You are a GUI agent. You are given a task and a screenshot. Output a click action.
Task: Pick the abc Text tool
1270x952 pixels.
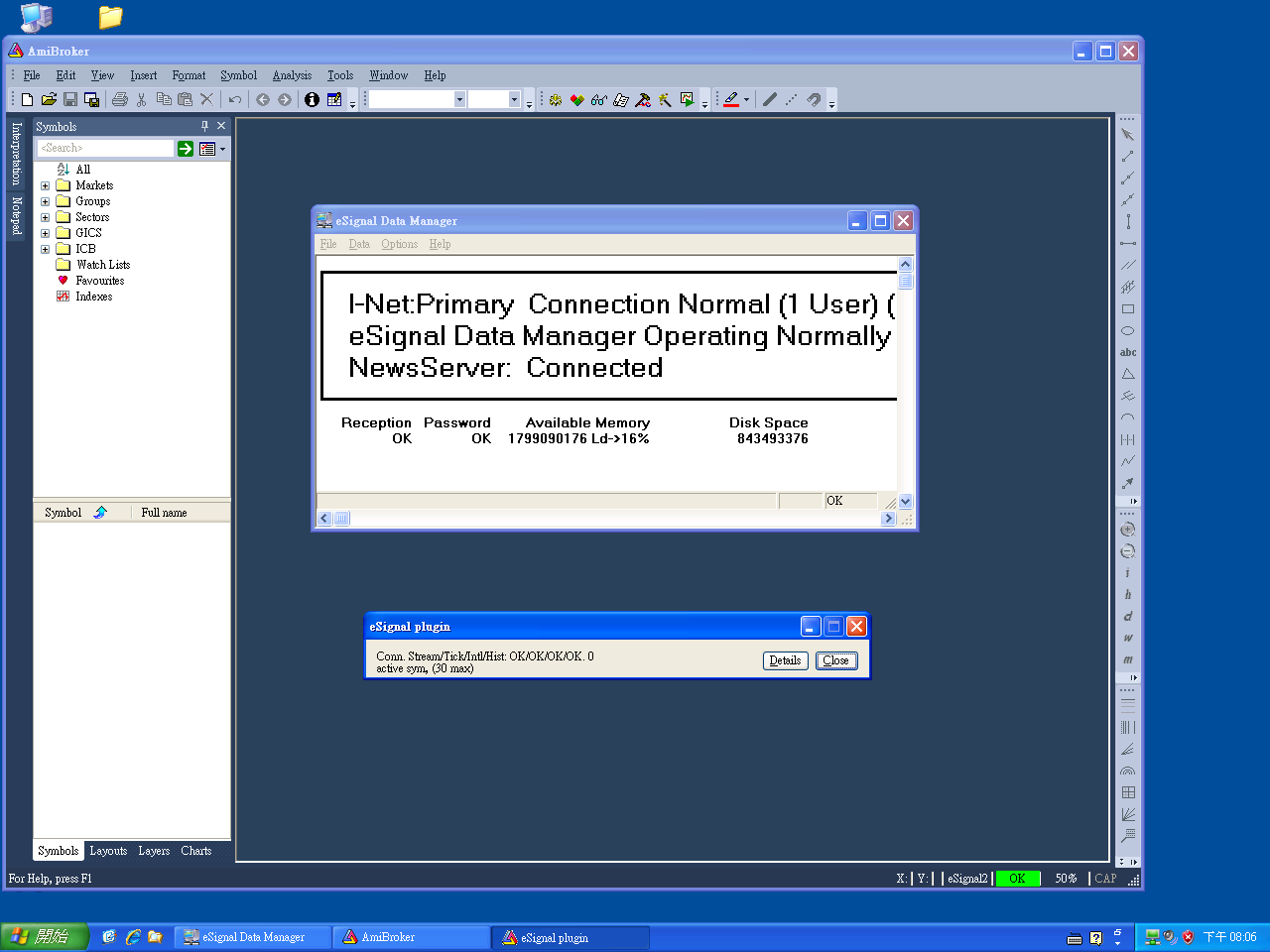pyautogui.click(x=1128, y=353)
